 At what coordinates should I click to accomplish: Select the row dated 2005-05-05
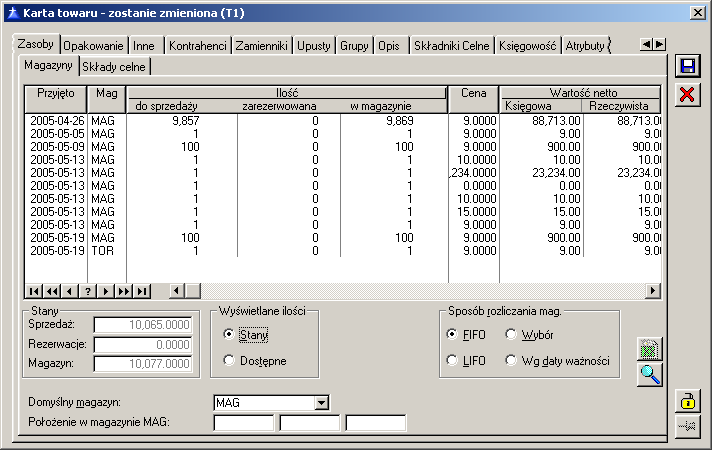343,134
